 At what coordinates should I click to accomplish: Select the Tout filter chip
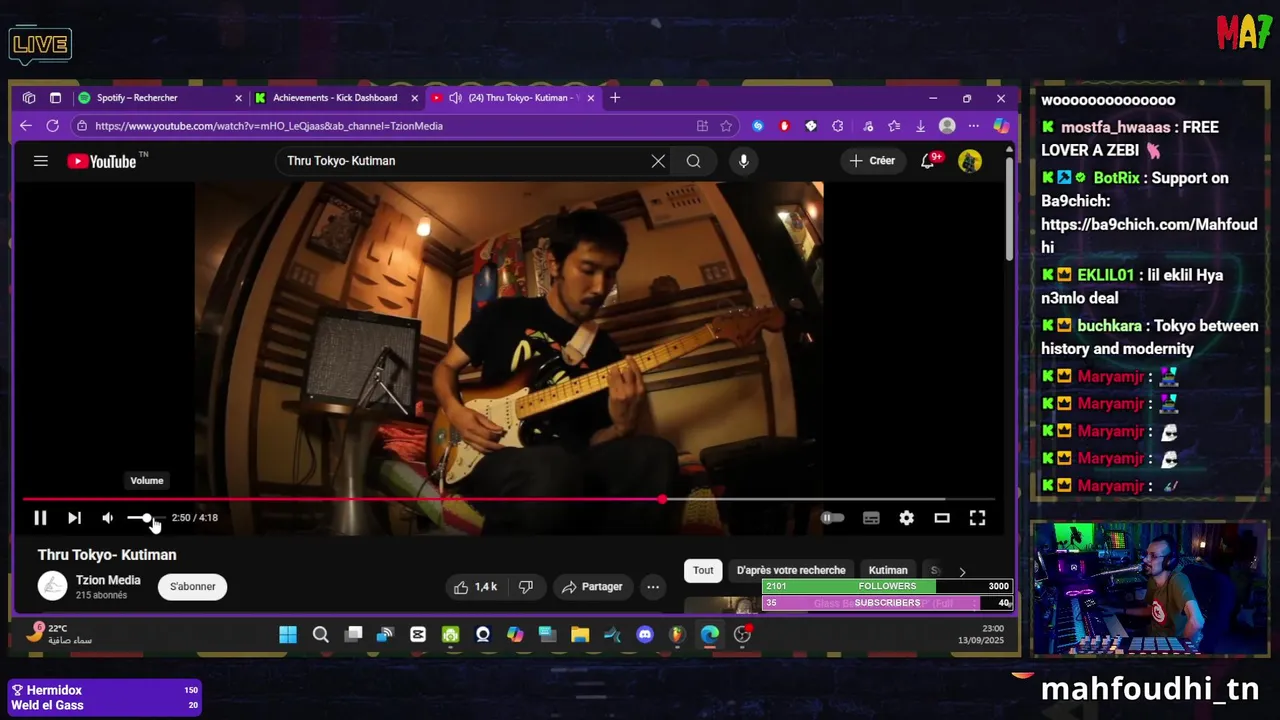[703, 570]
